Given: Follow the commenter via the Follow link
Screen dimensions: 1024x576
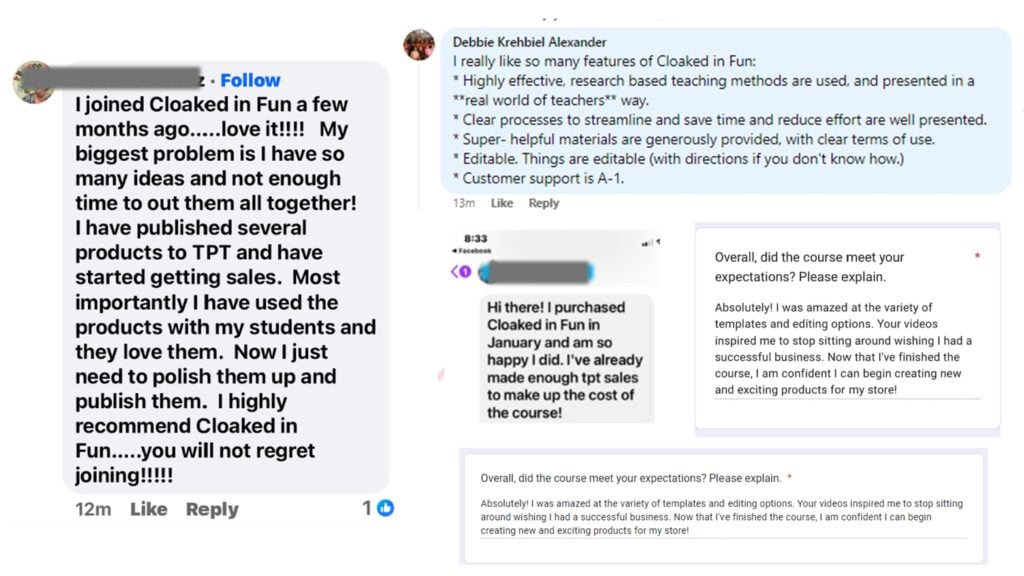Looking at the screenshot, I should pyautogui.click(x=250, y=80).
